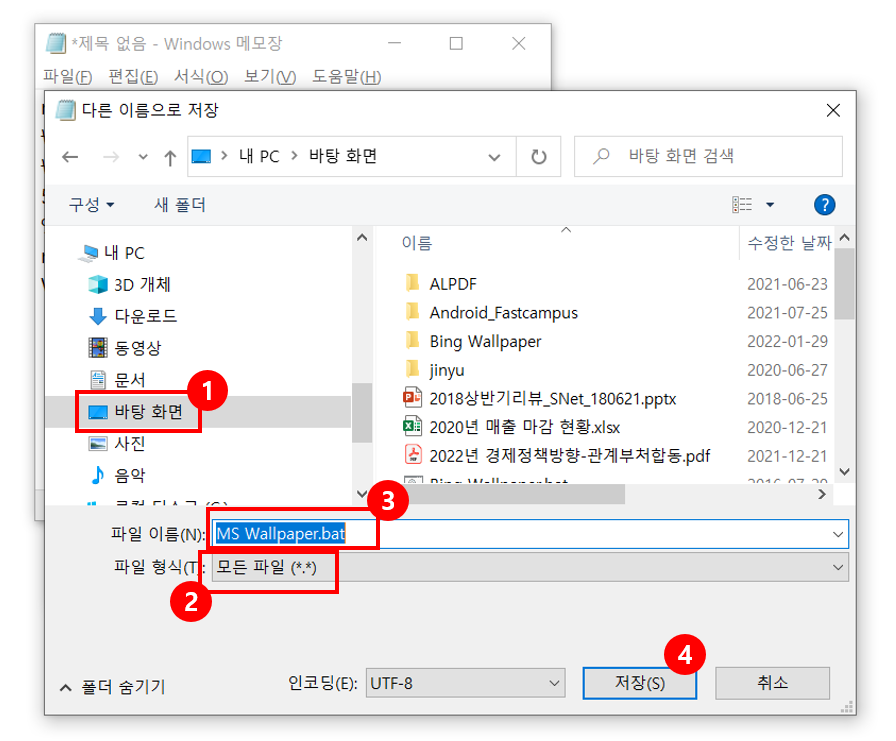Click navigation pane scrollbar down arrow
Image resolution: width=896 pixels, height=741 pixels.
pyautogui.click(x=362, y=494)
